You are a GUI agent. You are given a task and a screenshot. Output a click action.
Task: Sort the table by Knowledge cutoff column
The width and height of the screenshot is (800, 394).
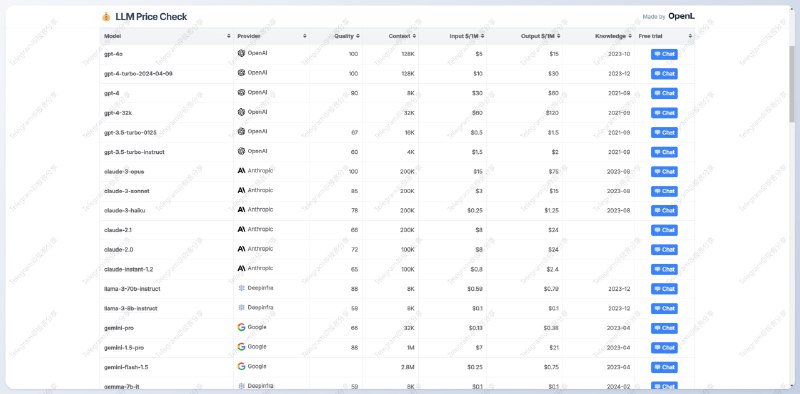point(630,36)
